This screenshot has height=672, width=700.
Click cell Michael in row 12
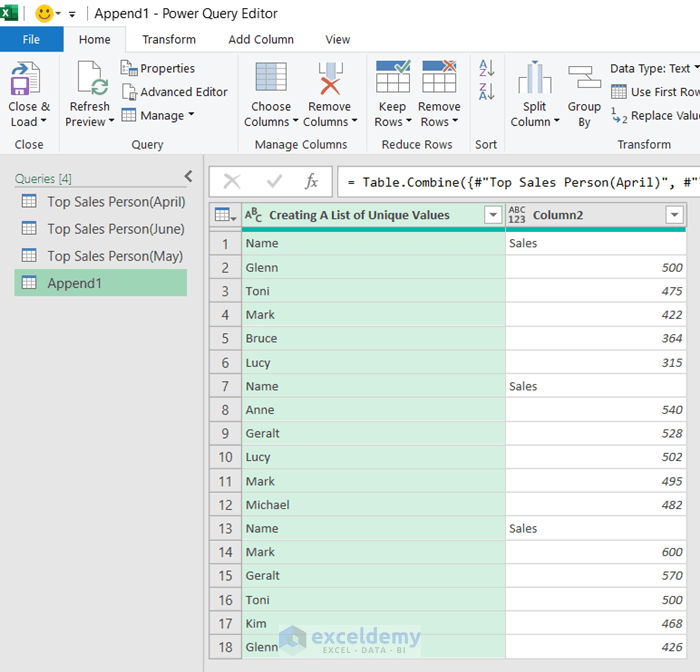click(374, 505)
